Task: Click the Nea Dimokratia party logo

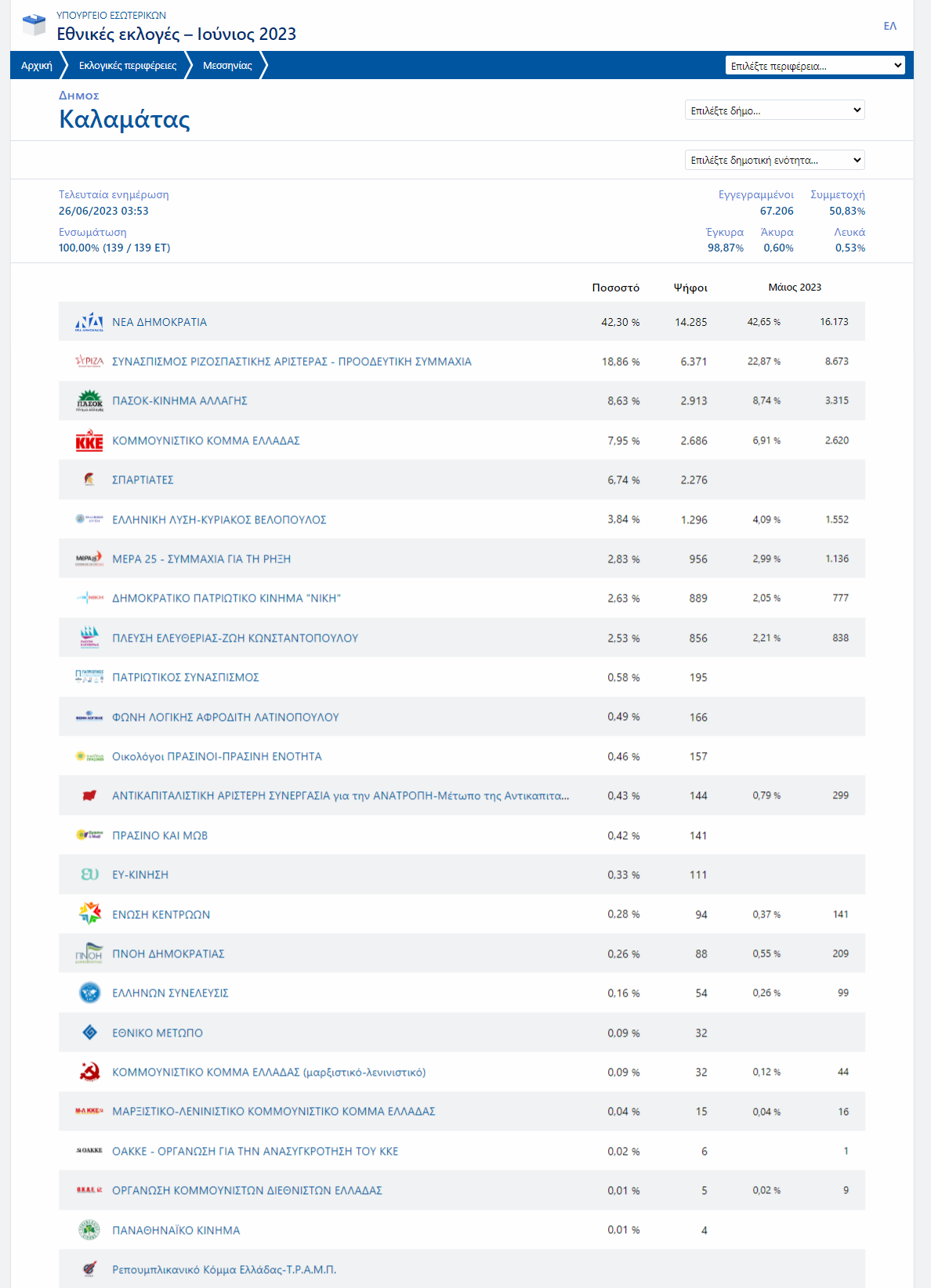Action: pyautogui.click(x=89, y=322)
